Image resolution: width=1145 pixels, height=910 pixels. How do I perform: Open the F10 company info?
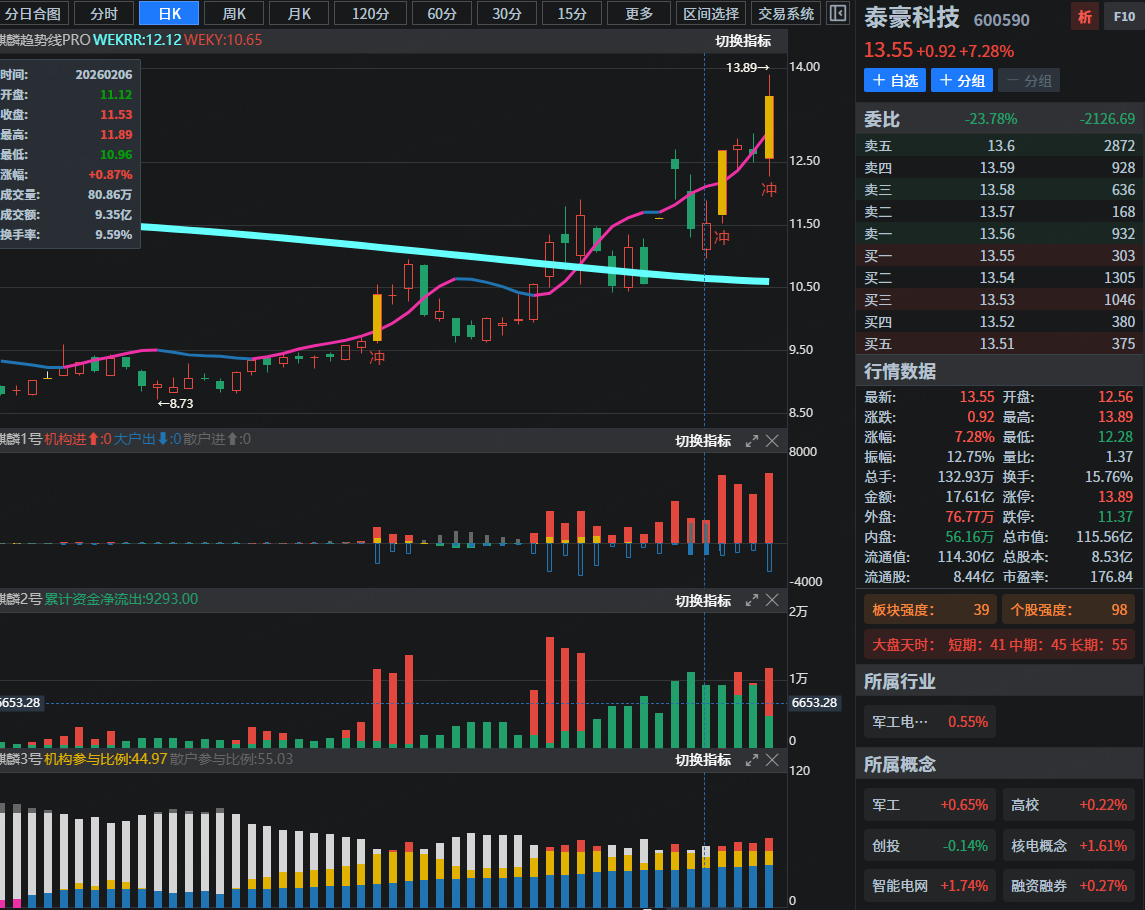point(1119,17)
